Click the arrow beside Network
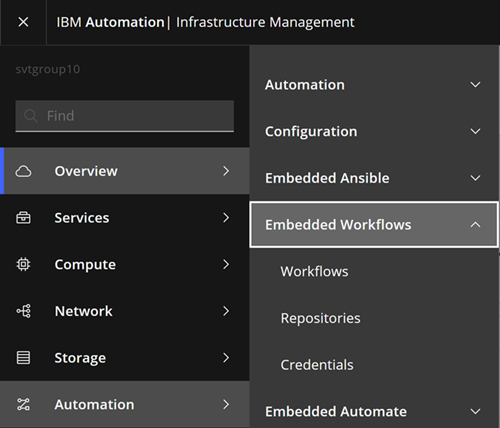 pos(226,311)
